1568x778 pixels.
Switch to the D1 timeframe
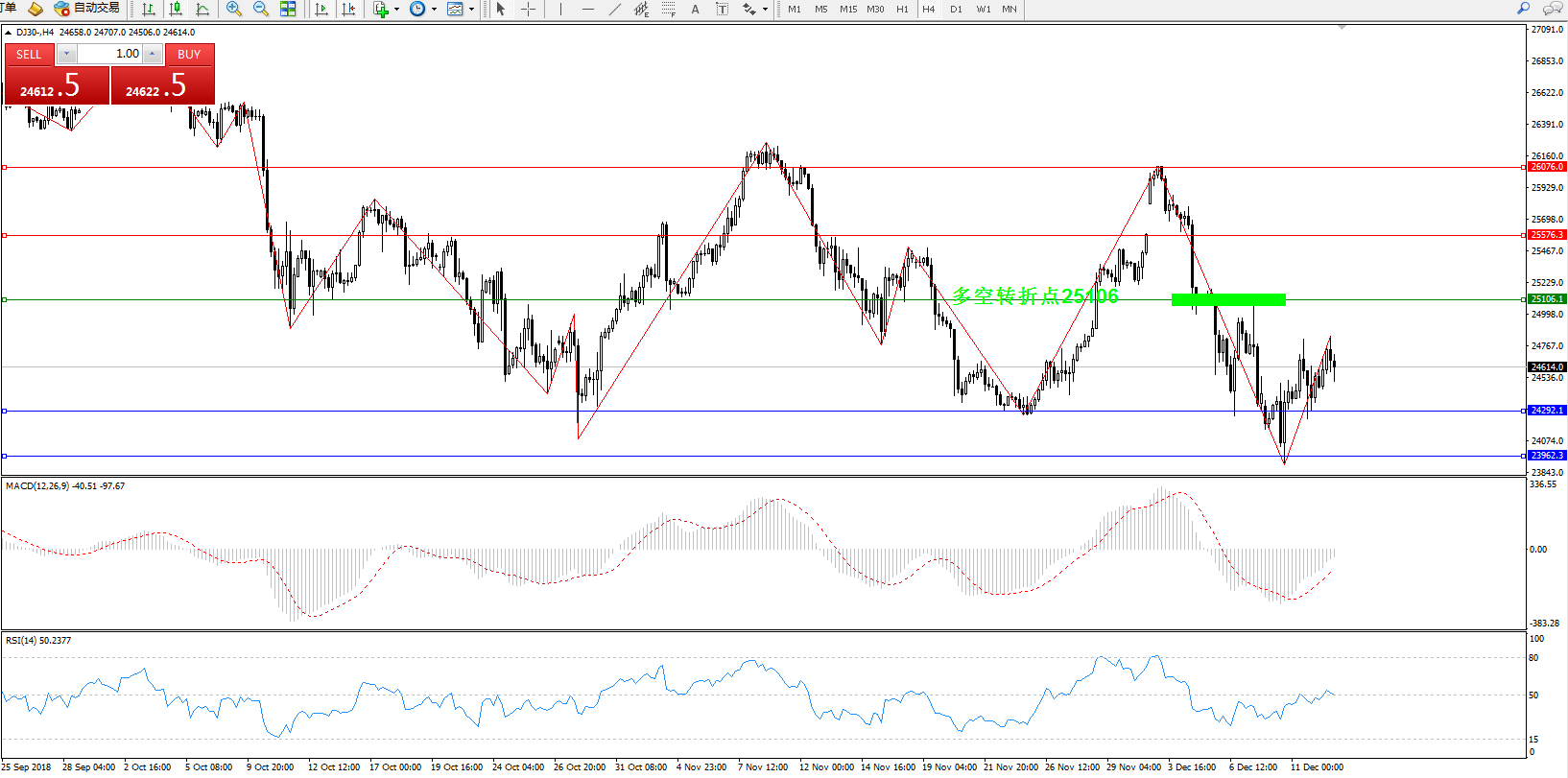pos(956,9)
